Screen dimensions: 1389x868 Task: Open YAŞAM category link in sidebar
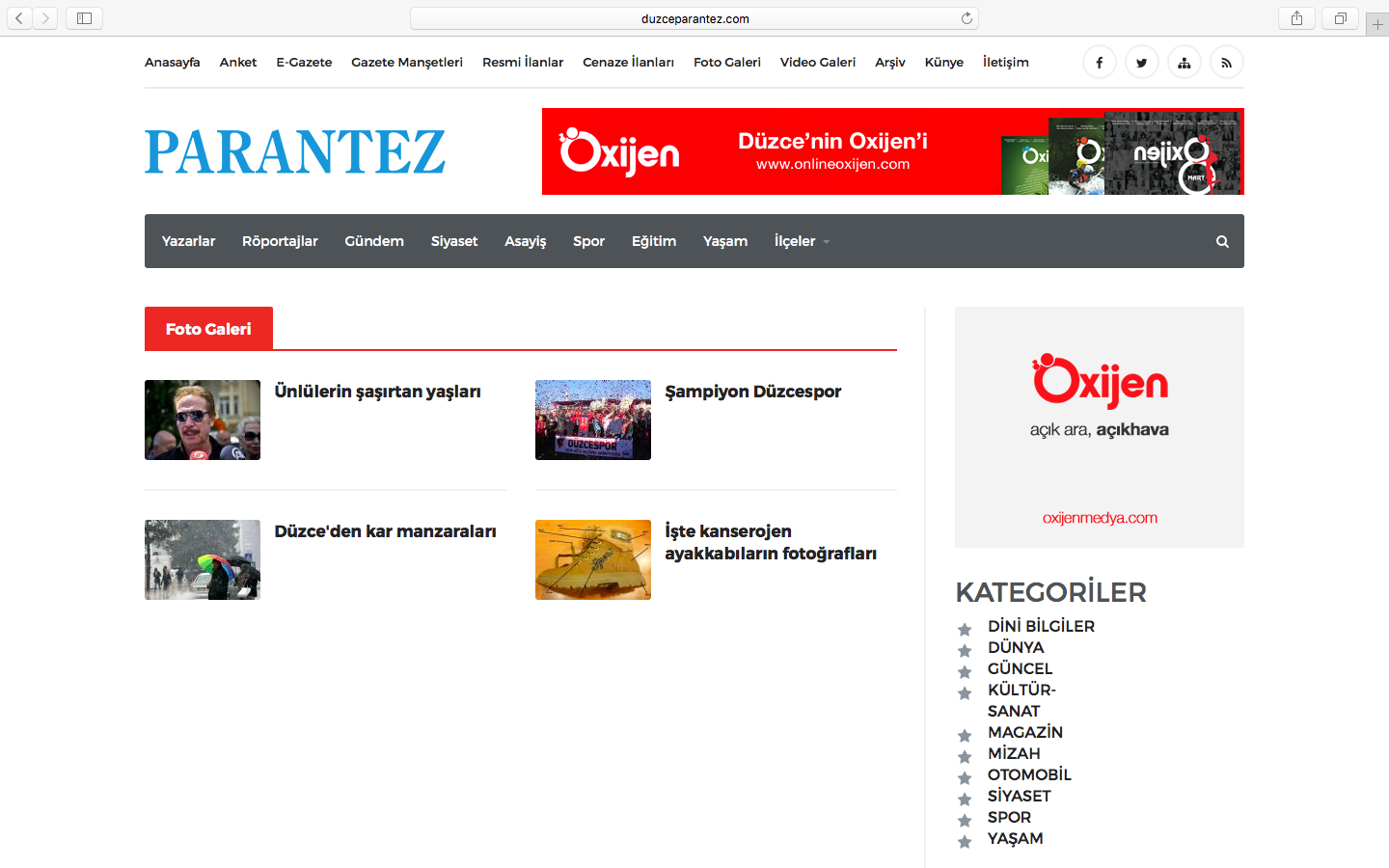[1015, 838]
